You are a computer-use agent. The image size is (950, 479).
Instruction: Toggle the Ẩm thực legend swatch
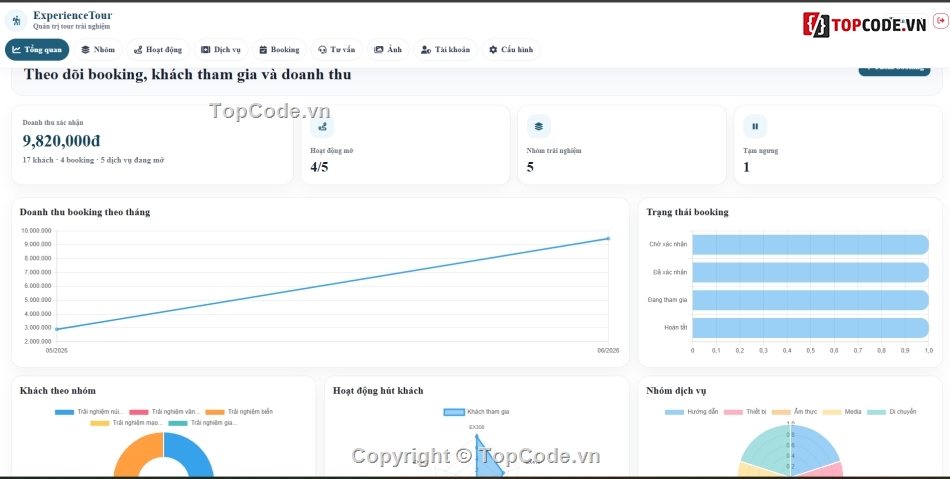tap(782, 412)
